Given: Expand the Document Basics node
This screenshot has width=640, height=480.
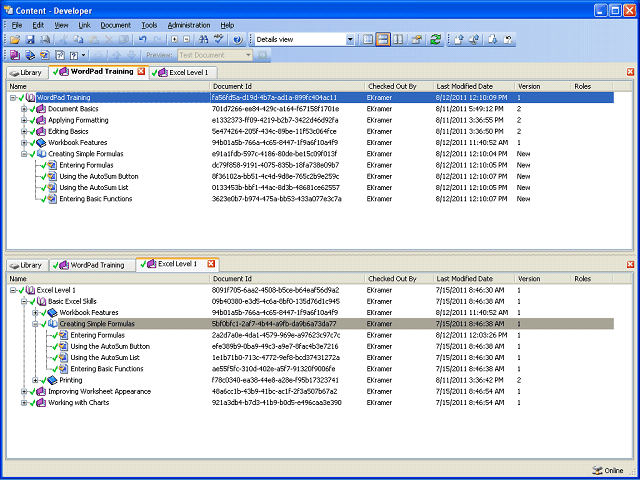Looking at the screenshot, I should (24, 109).
